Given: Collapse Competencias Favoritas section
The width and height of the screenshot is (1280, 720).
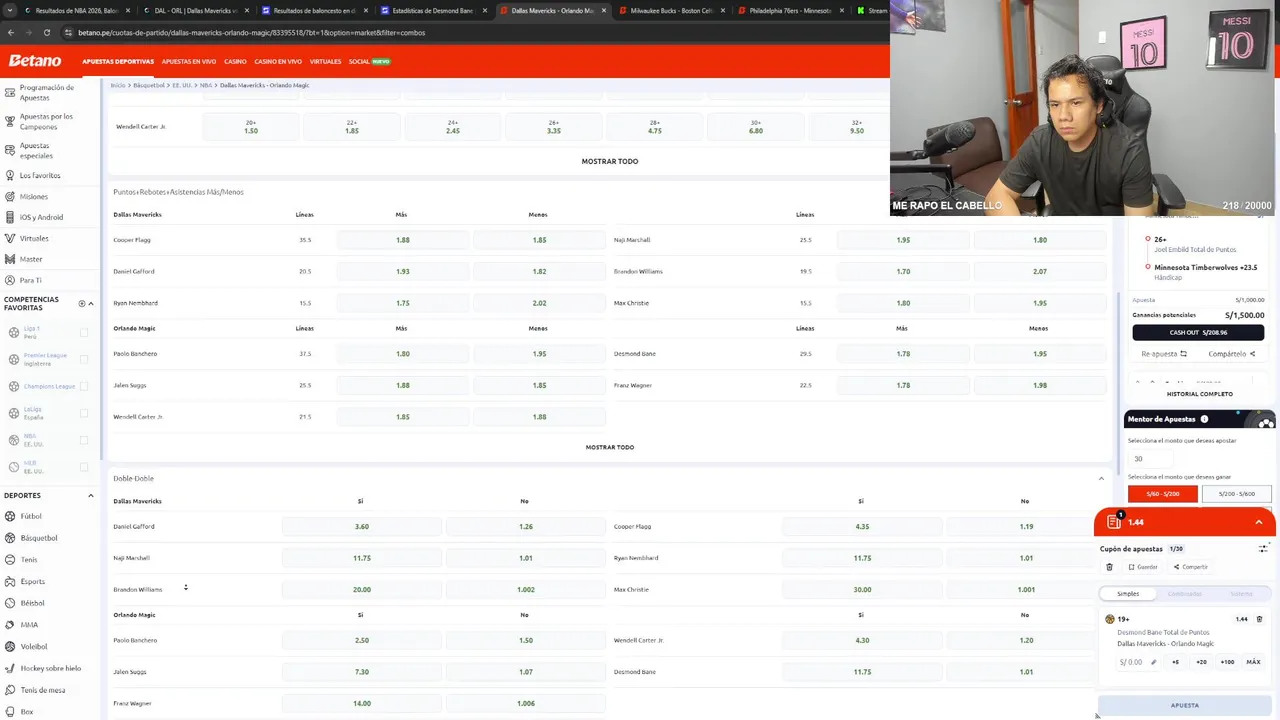Looking at the screenshot, I should point(91,303).
